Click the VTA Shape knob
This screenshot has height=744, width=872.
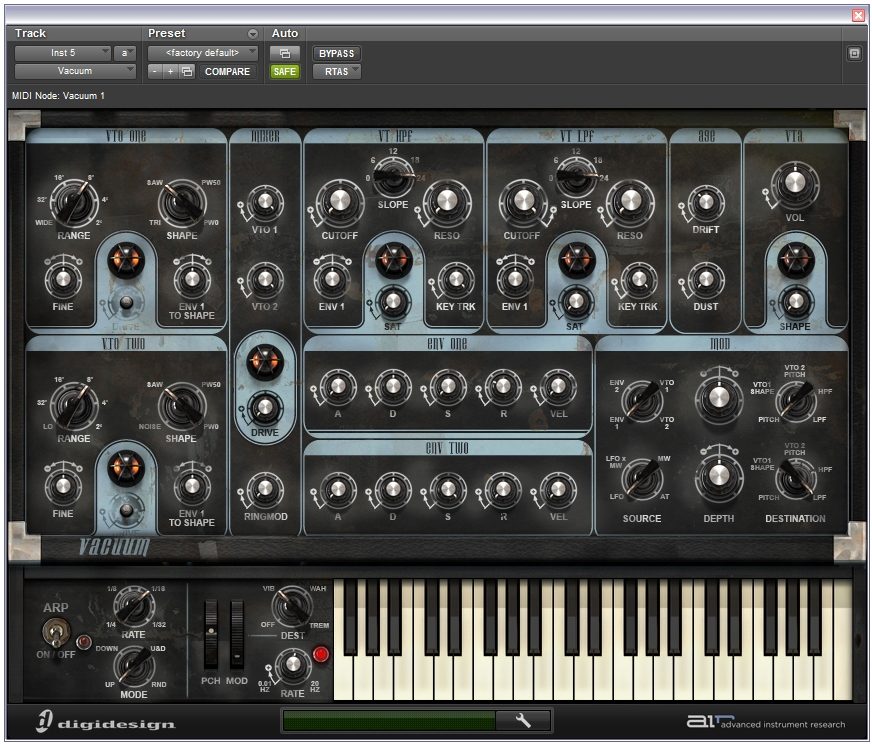tap(795, 301)
